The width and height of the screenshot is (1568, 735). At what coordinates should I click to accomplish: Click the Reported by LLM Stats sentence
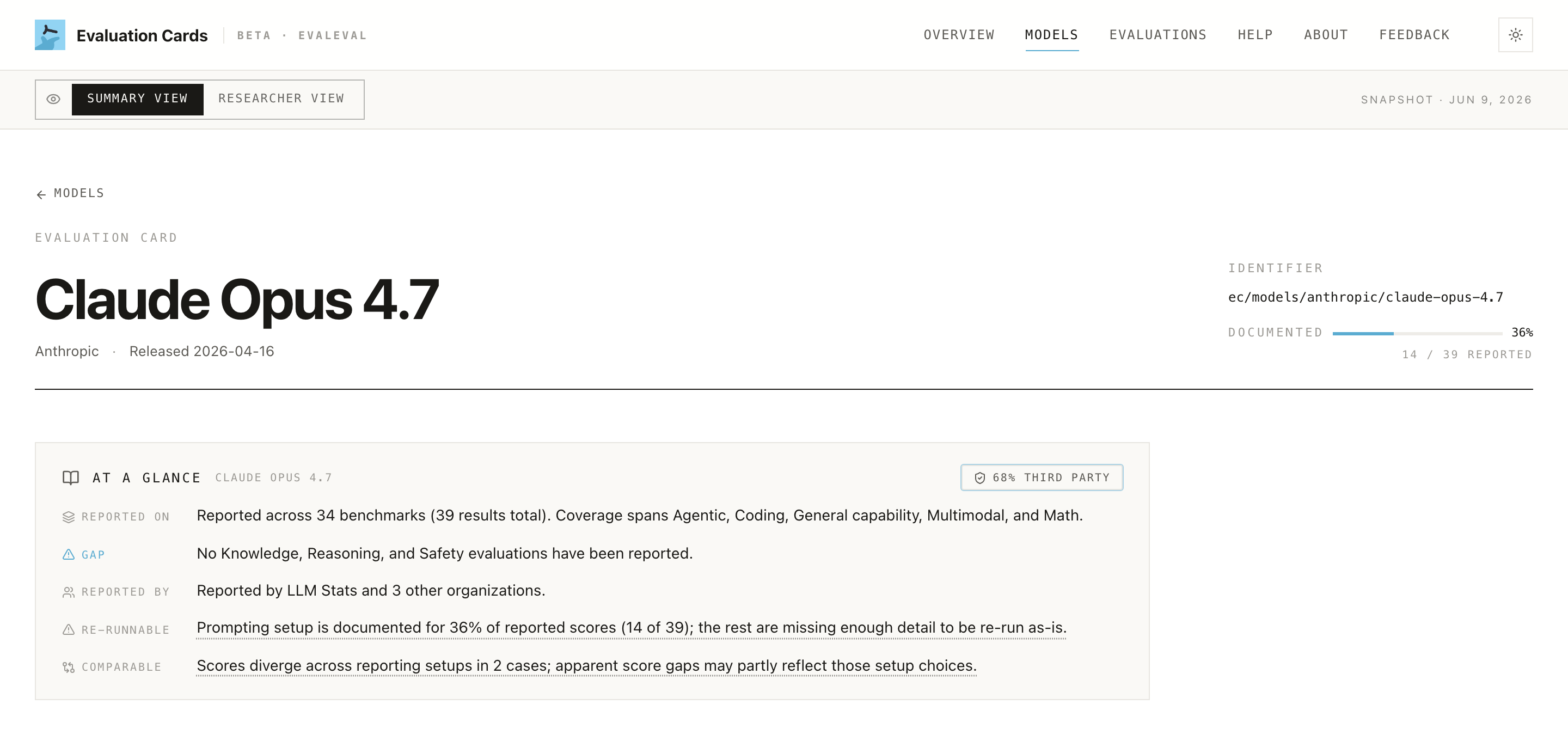click(x=371, y=590)
